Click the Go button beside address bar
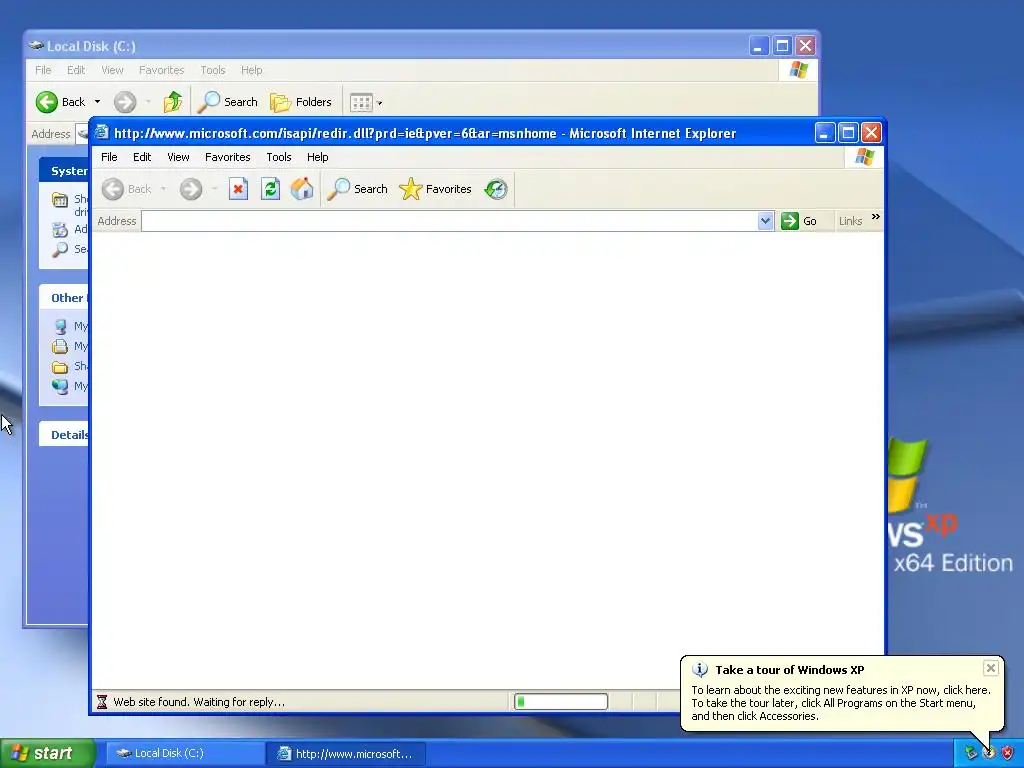This screenshot has height=768, width=1024. coord(799,221)
